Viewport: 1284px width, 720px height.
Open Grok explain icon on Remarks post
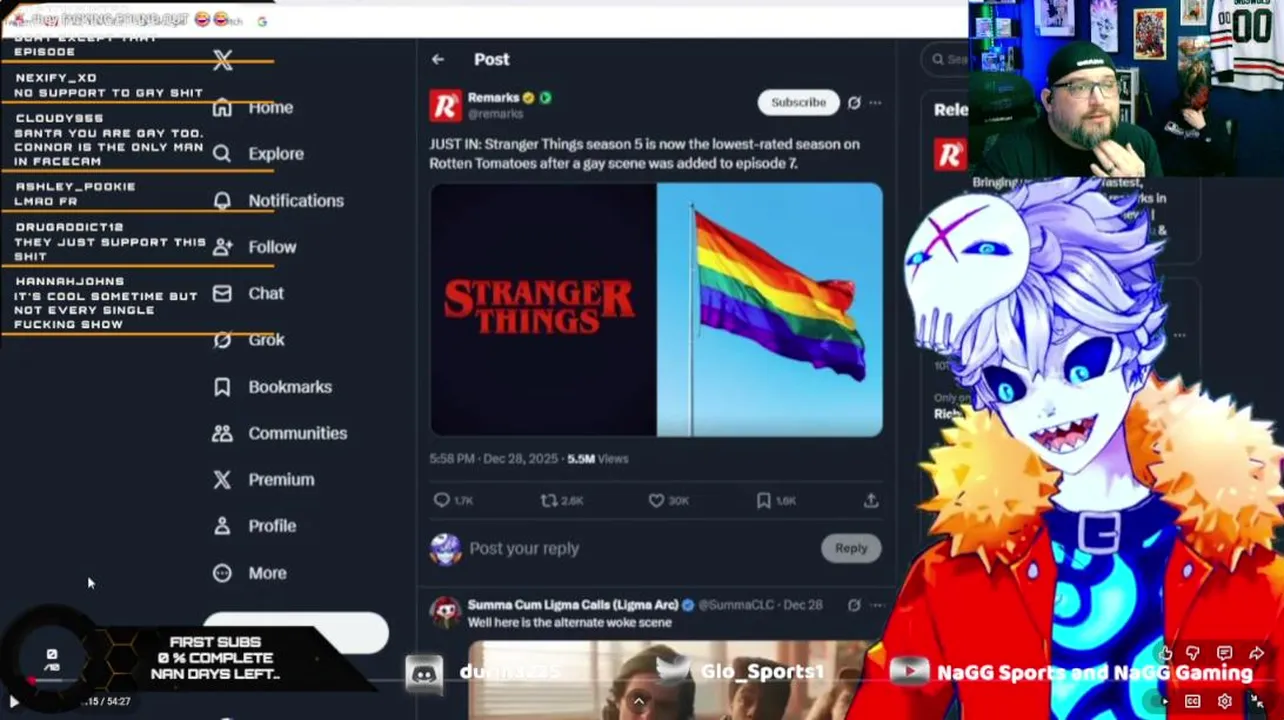tap(854, 102)
